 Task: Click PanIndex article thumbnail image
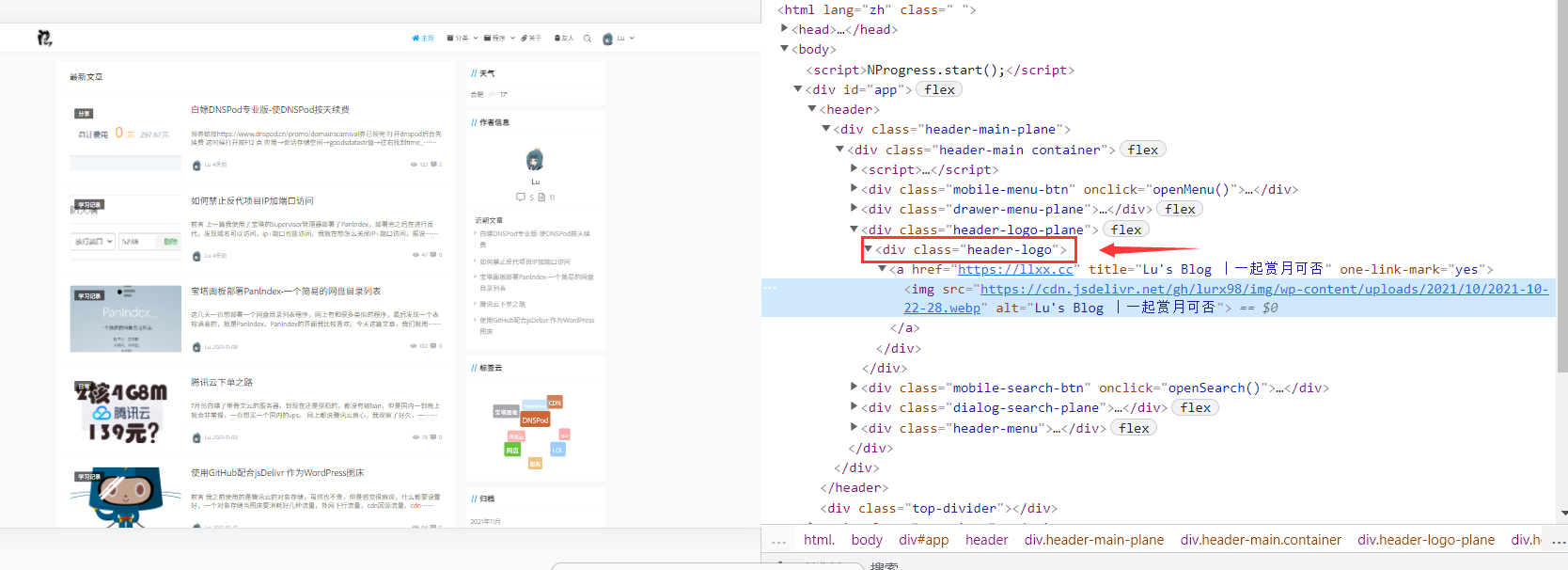tap(126, 319)
